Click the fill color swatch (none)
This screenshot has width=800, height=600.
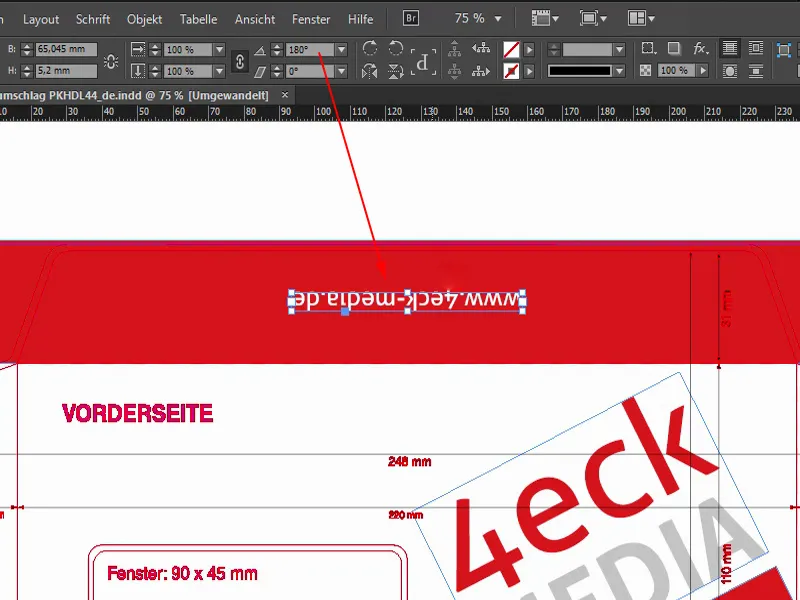click(x=511, y=49)
